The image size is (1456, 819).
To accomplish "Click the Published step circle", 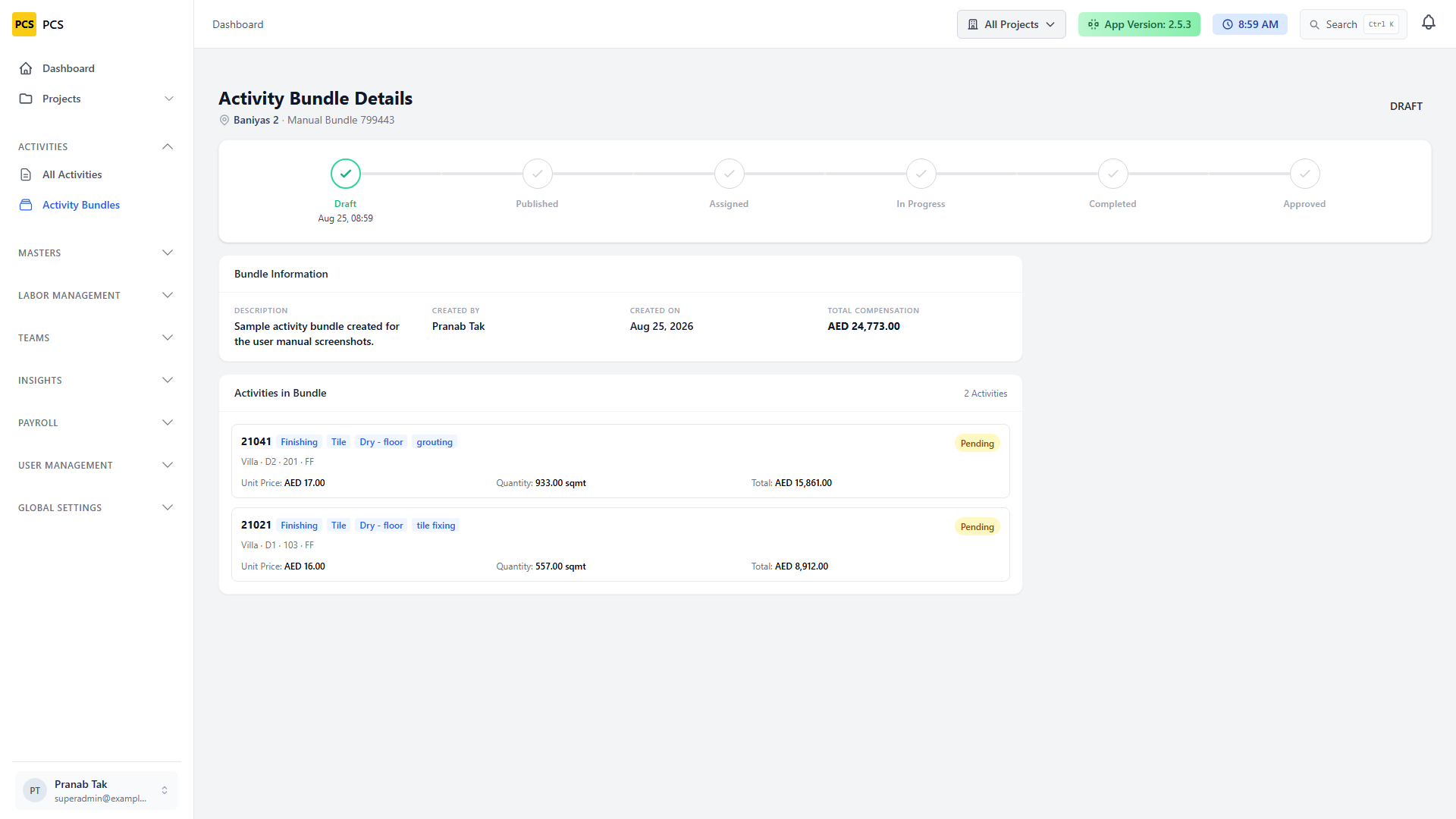I will coord(537,174).
